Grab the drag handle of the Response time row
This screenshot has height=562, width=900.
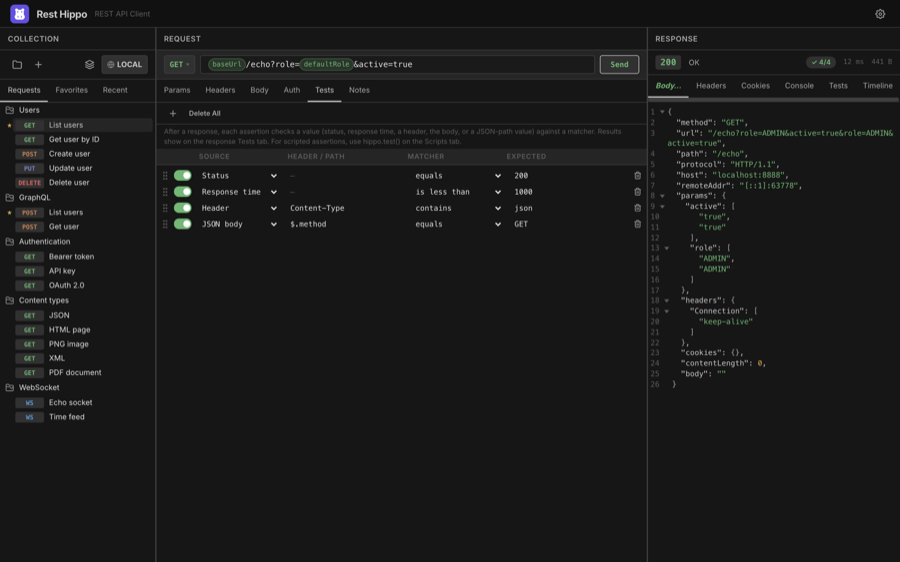[x=165, y=192]
